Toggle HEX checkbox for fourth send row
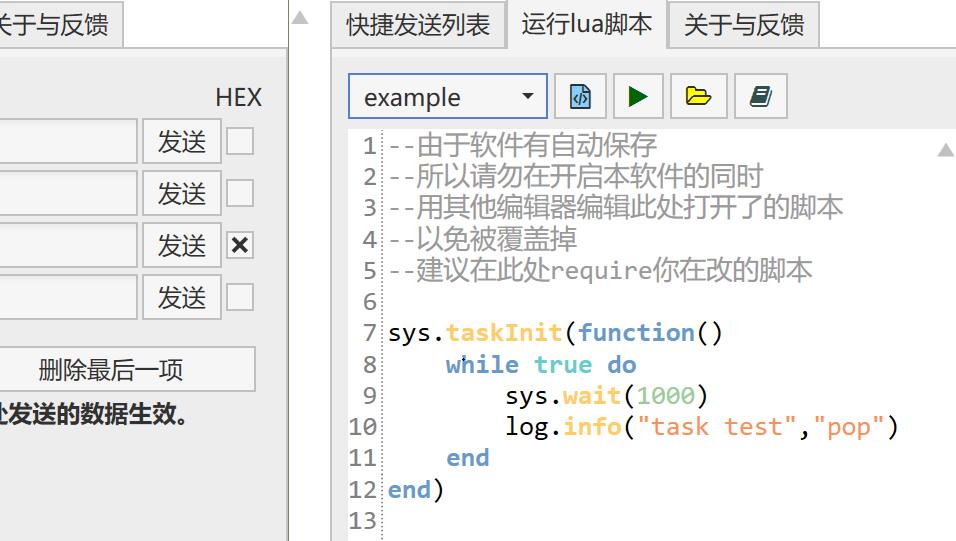 240,297
